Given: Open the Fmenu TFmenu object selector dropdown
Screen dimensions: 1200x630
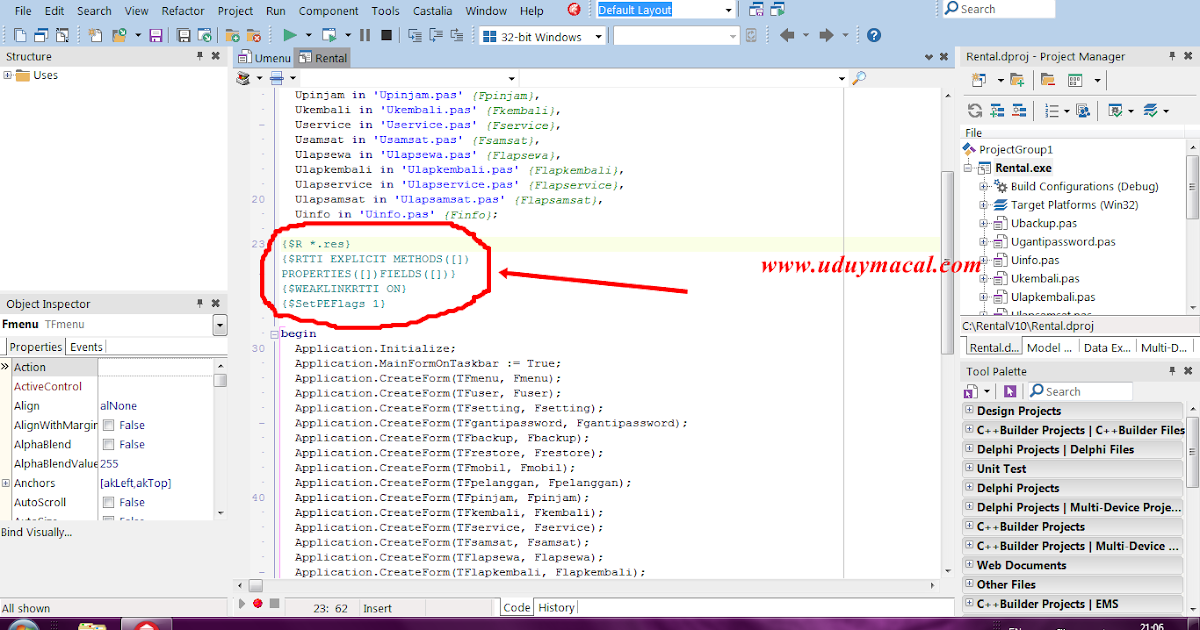Looking at the screenshot, I should click(x=220, y=325).
